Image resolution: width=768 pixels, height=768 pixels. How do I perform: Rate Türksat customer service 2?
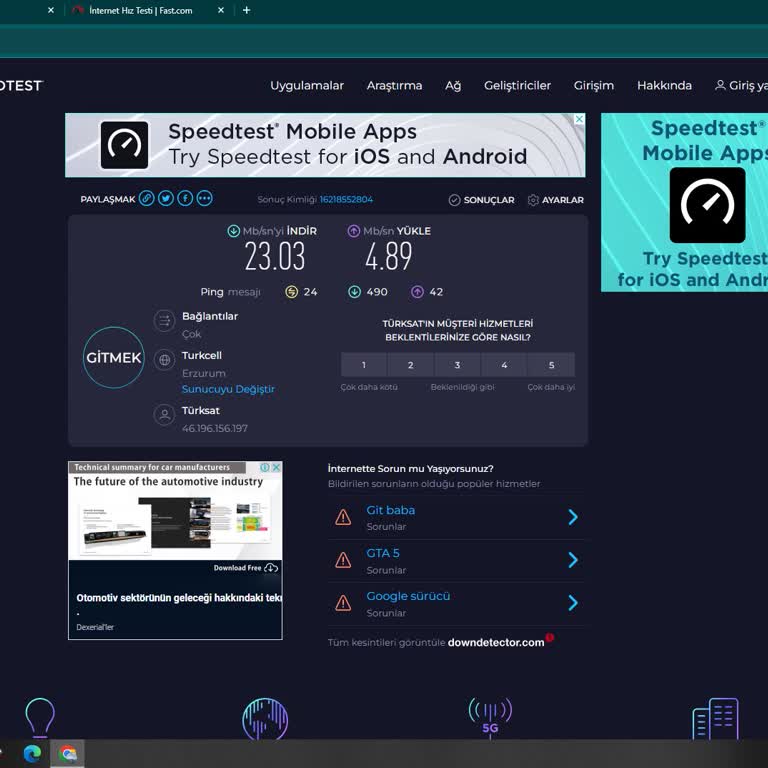coord(410,365)
